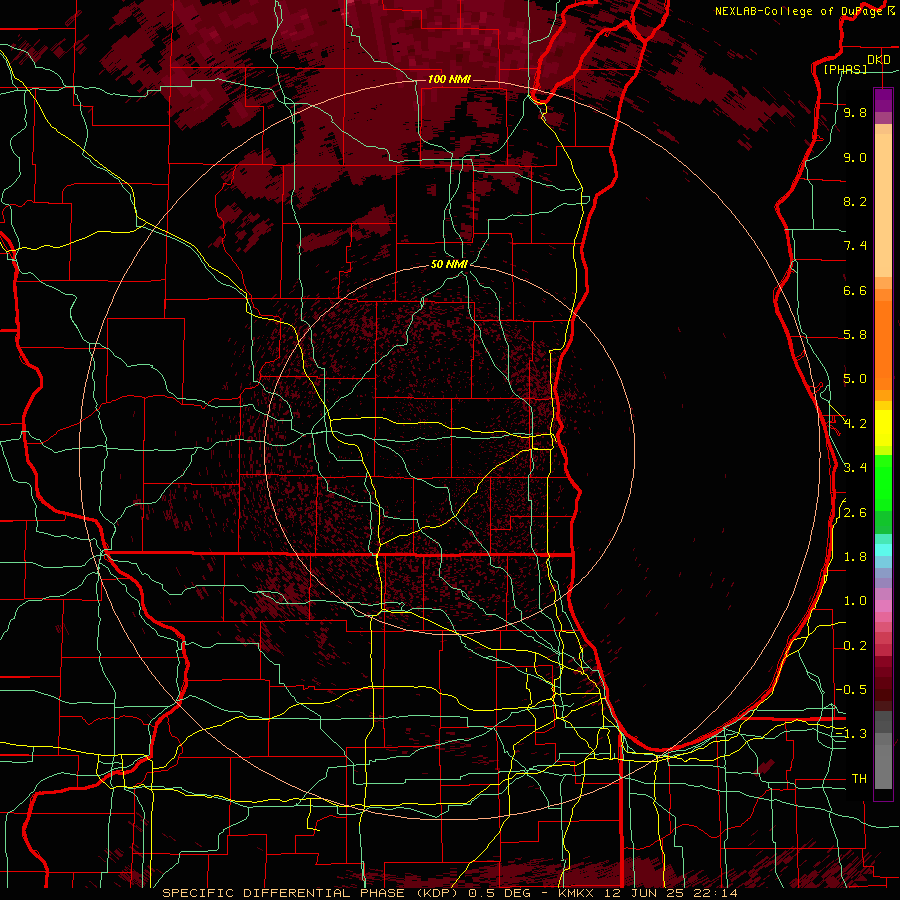Click the NEXLAB-College of DuPage title text

799,11
